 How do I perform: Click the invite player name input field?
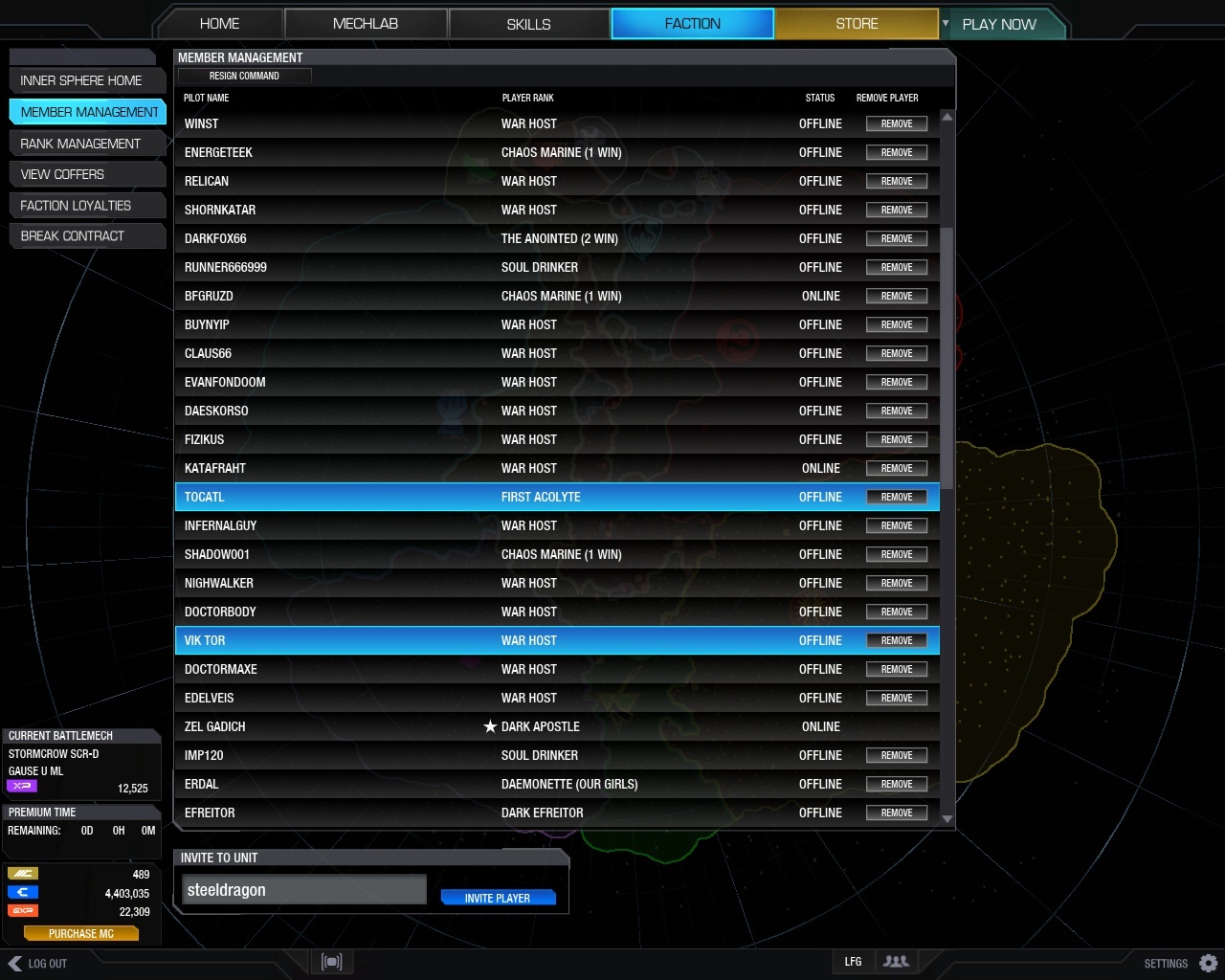303,889
